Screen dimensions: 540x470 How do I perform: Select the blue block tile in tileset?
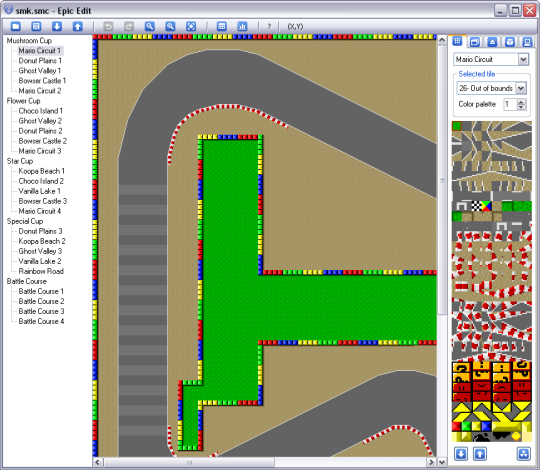(487, 427)
